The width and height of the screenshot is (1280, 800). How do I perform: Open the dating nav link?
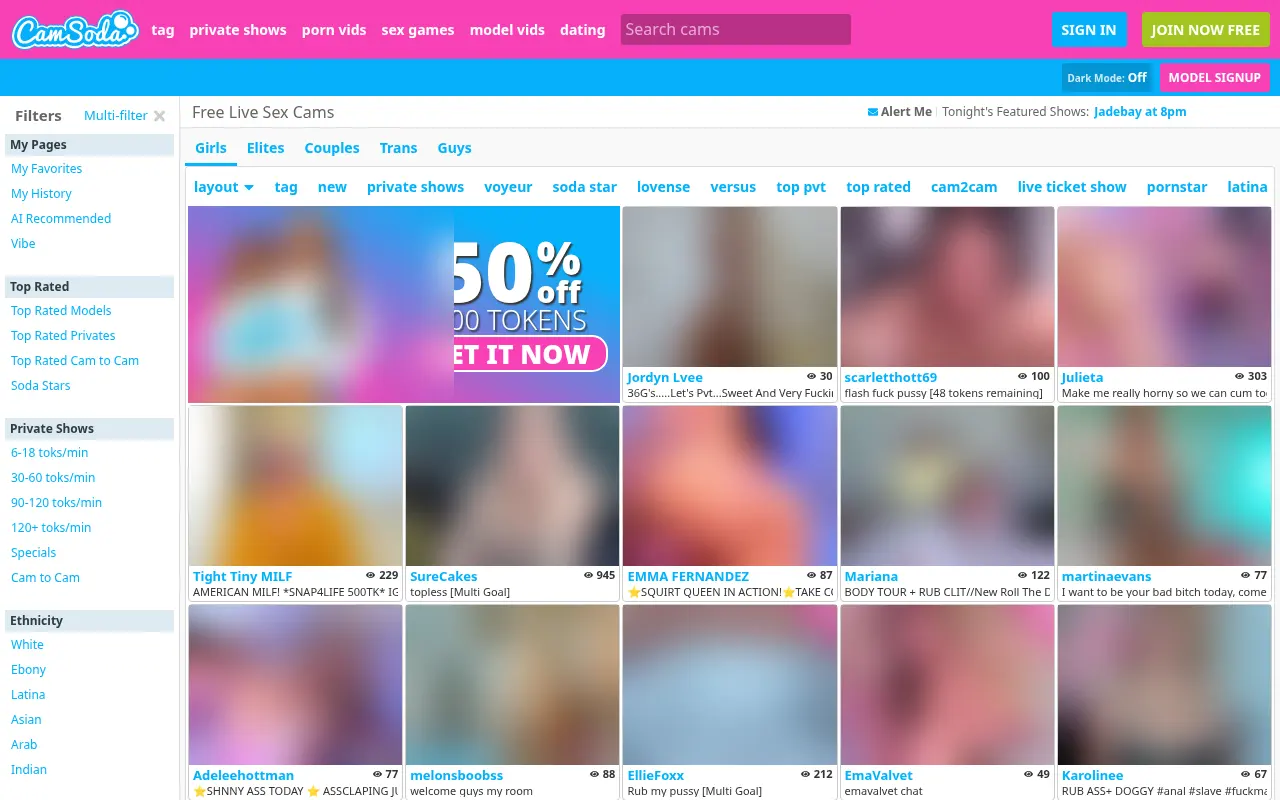583,30
